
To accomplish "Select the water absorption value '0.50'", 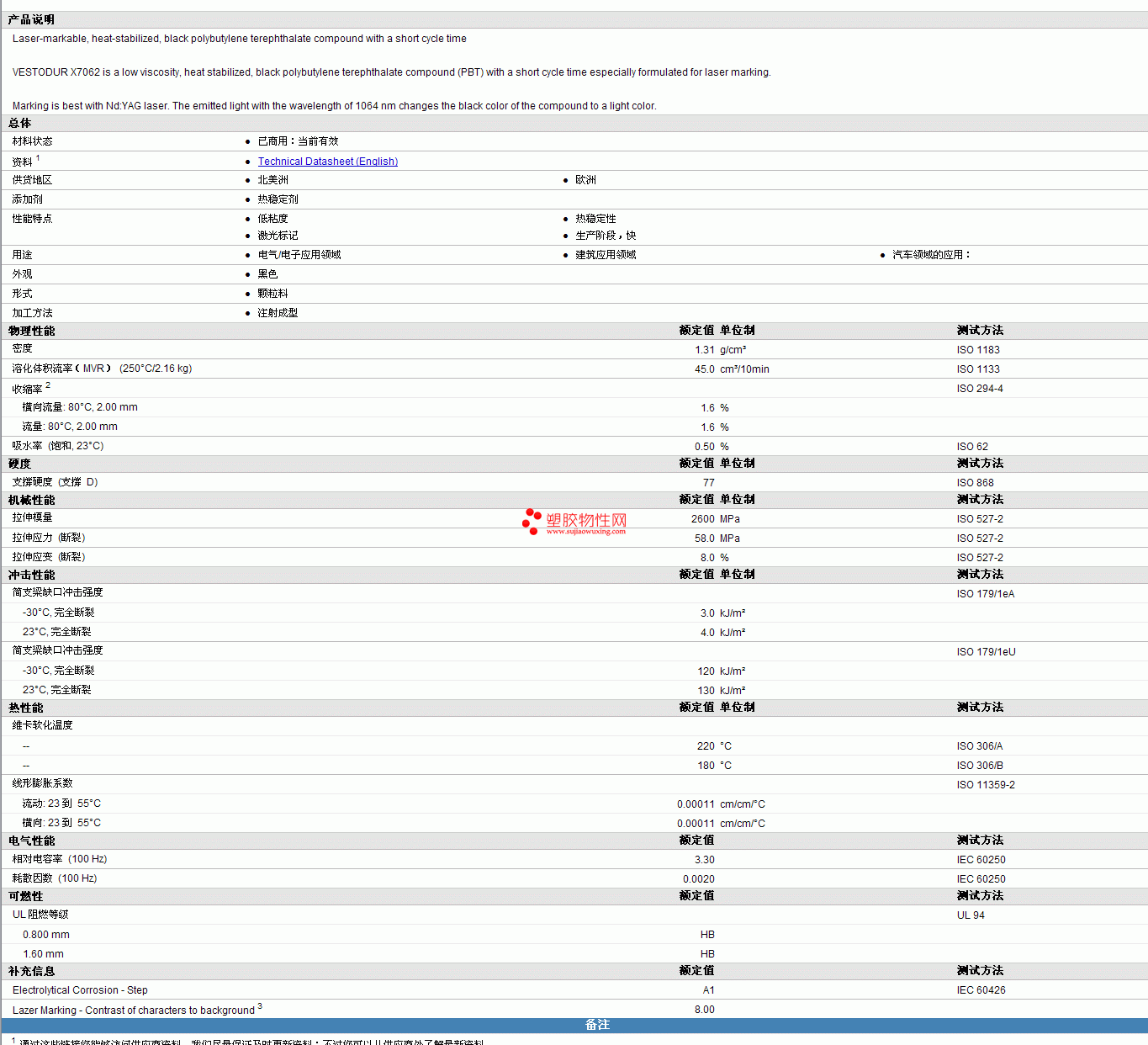I will tap(705, 447).
